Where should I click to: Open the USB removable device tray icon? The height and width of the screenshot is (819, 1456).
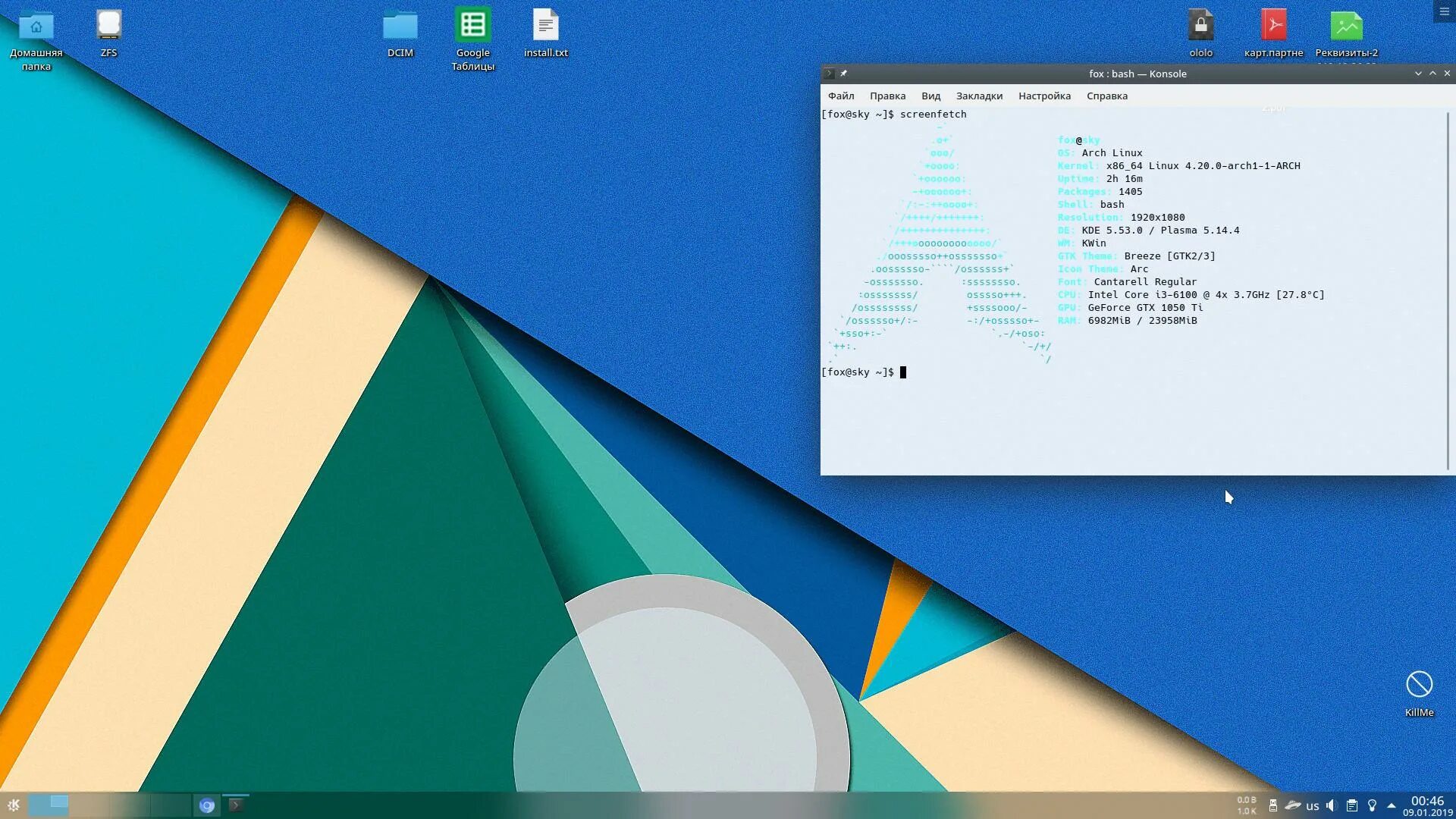pos(1273,805)
